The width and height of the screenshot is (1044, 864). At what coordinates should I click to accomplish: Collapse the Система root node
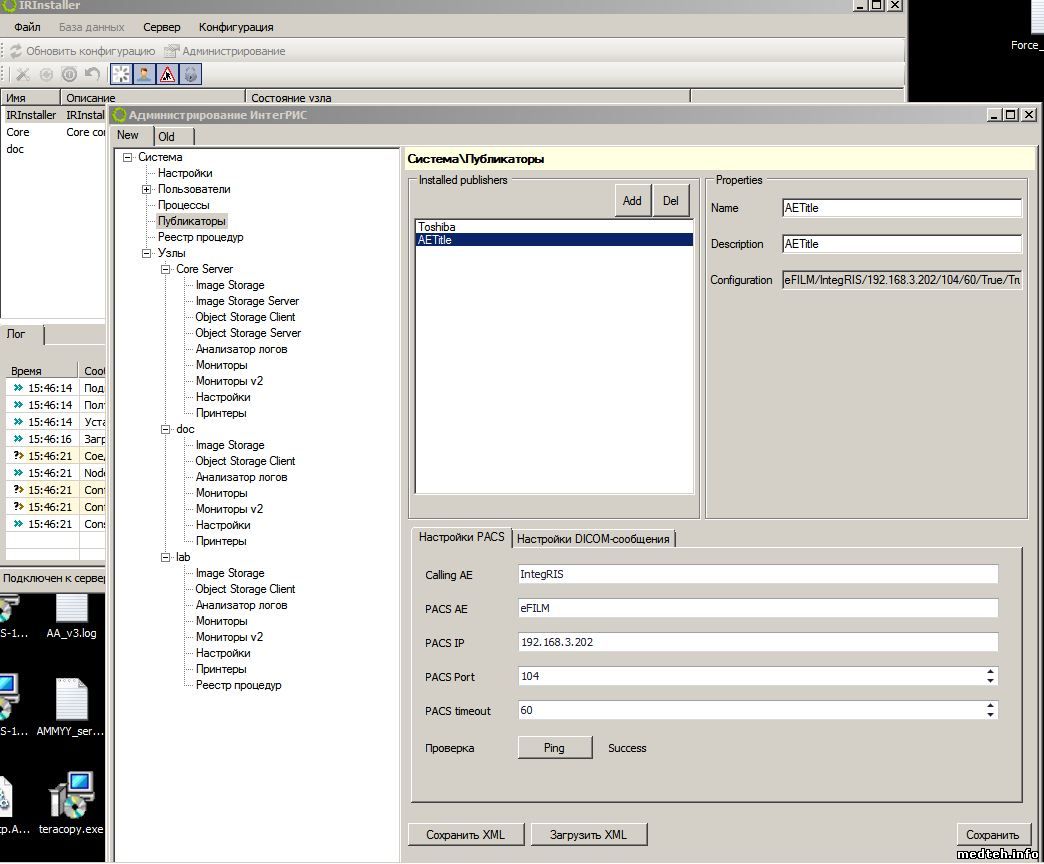click(x=127, y=157)
